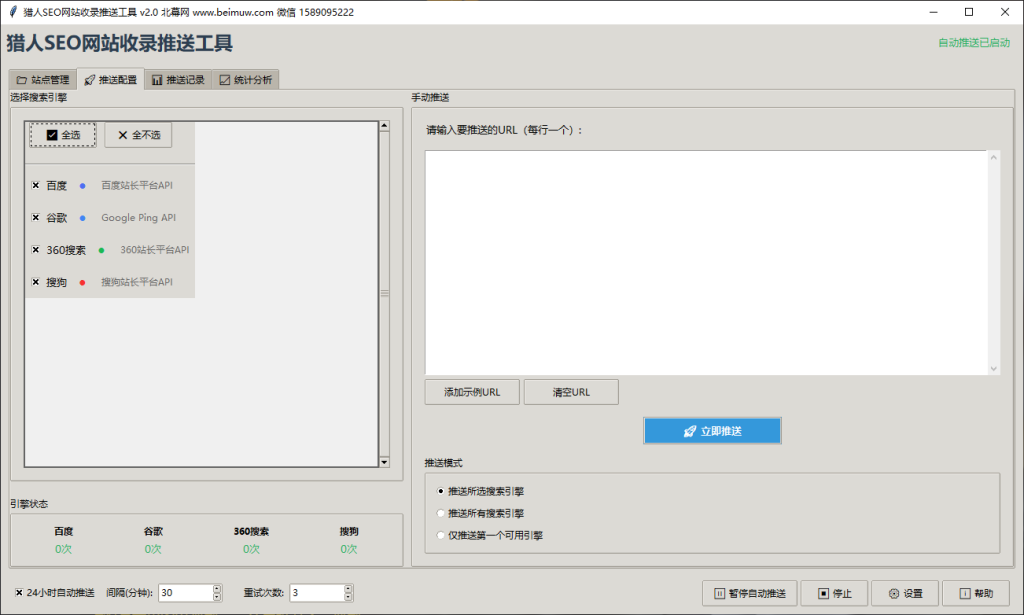The height and width of the screenshot is (615, 1024).
Task: Toggle the 搜狗 engine checkbox
Action: coord(36,281)
